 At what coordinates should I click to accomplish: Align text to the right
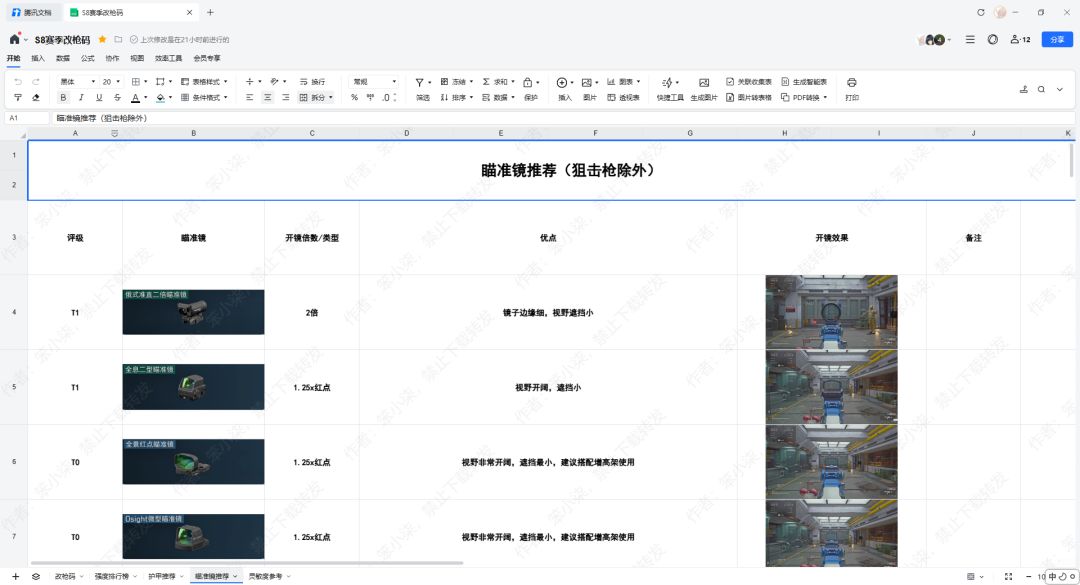(285, 97)
